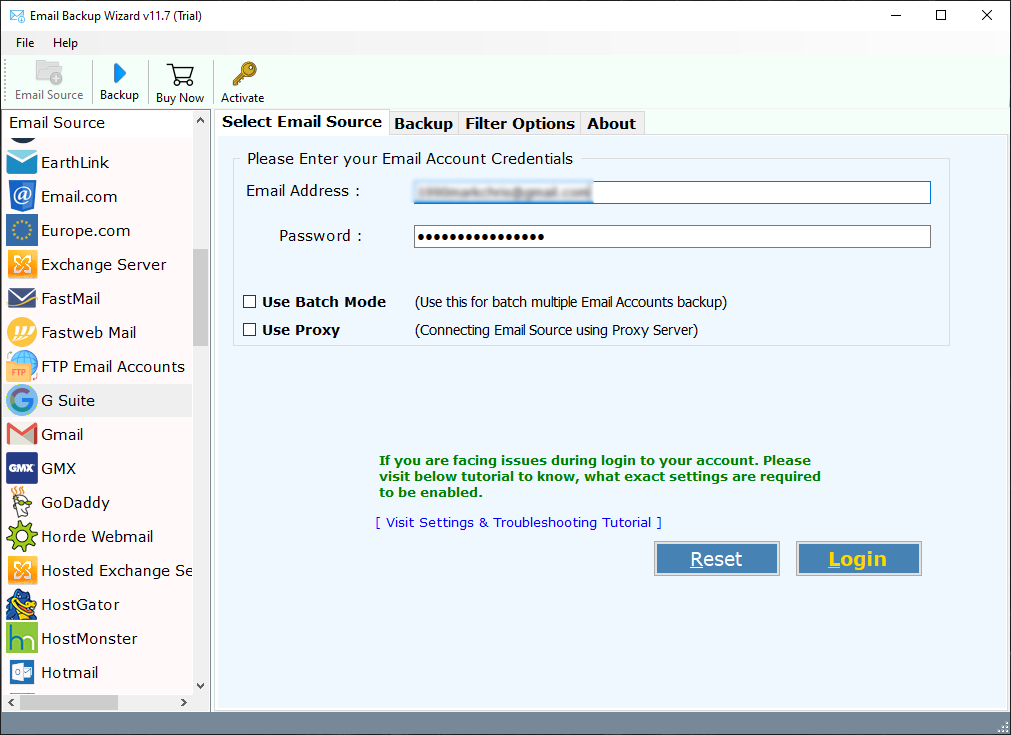Select the Fastweb Mail icon

[22, 332]
